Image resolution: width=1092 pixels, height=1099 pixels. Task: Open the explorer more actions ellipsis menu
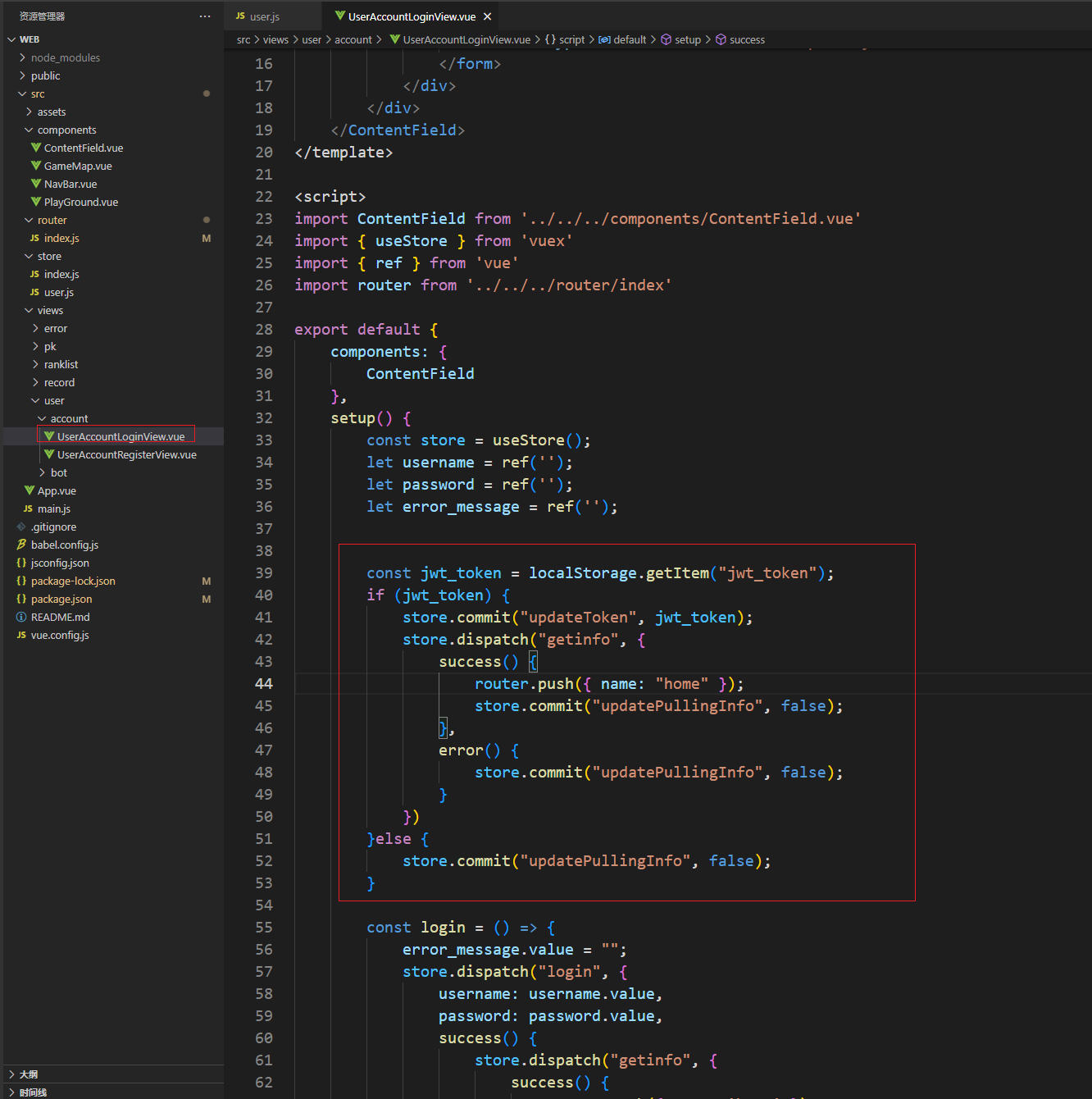[x=205, y=16]
